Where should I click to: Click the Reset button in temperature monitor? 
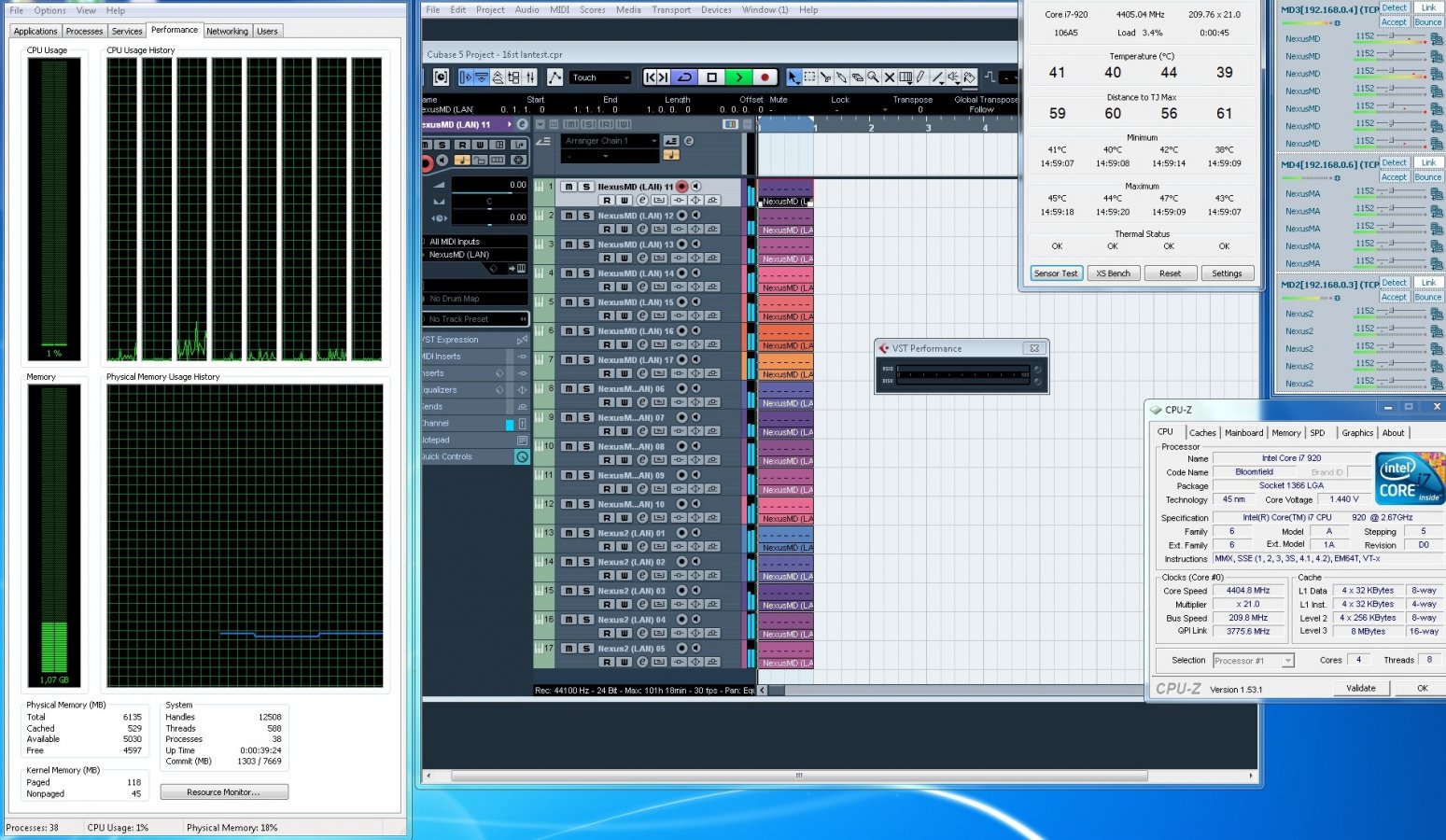1170,273
